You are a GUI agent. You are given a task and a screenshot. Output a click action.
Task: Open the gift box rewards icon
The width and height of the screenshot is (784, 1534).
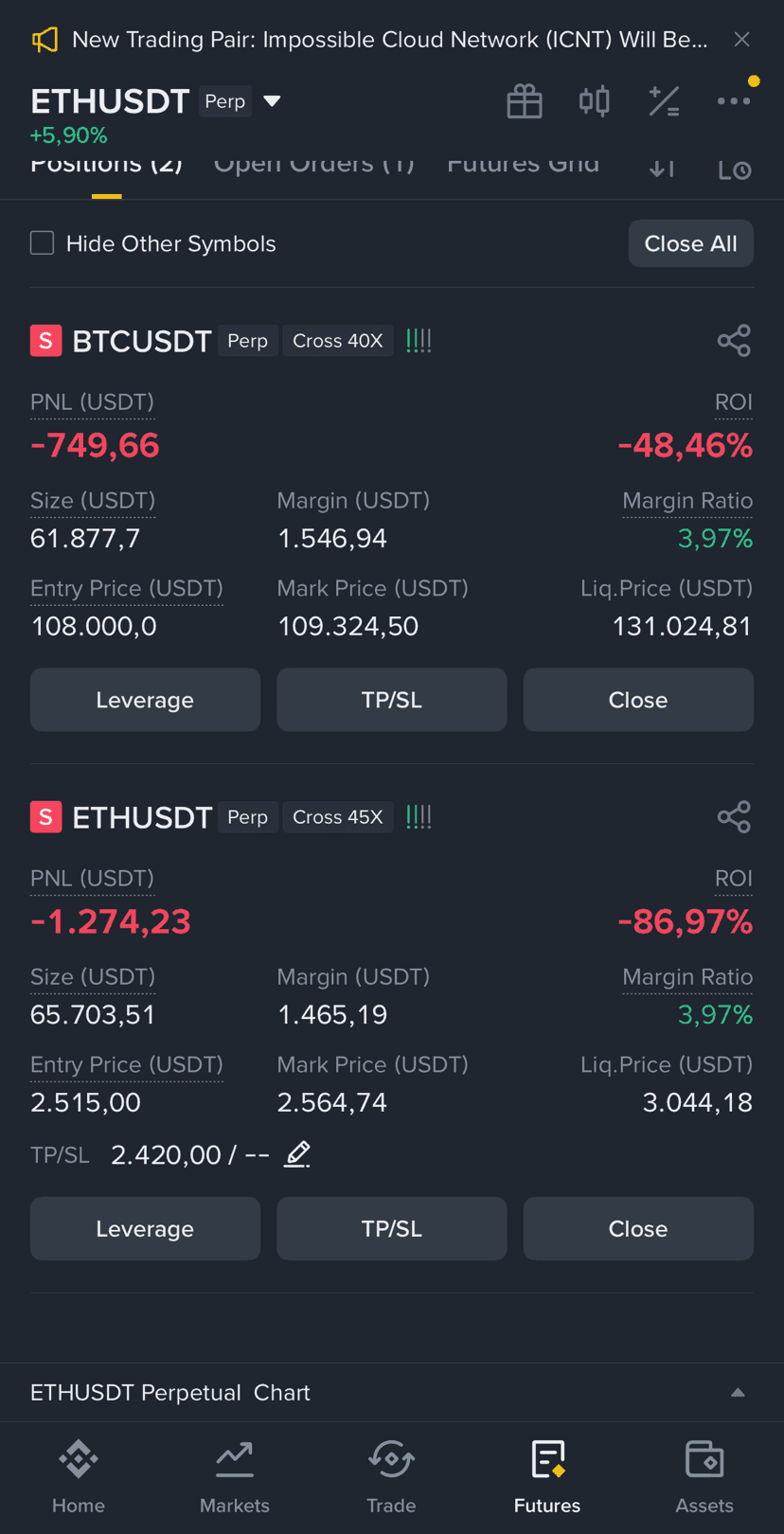[x=524, y=101]
